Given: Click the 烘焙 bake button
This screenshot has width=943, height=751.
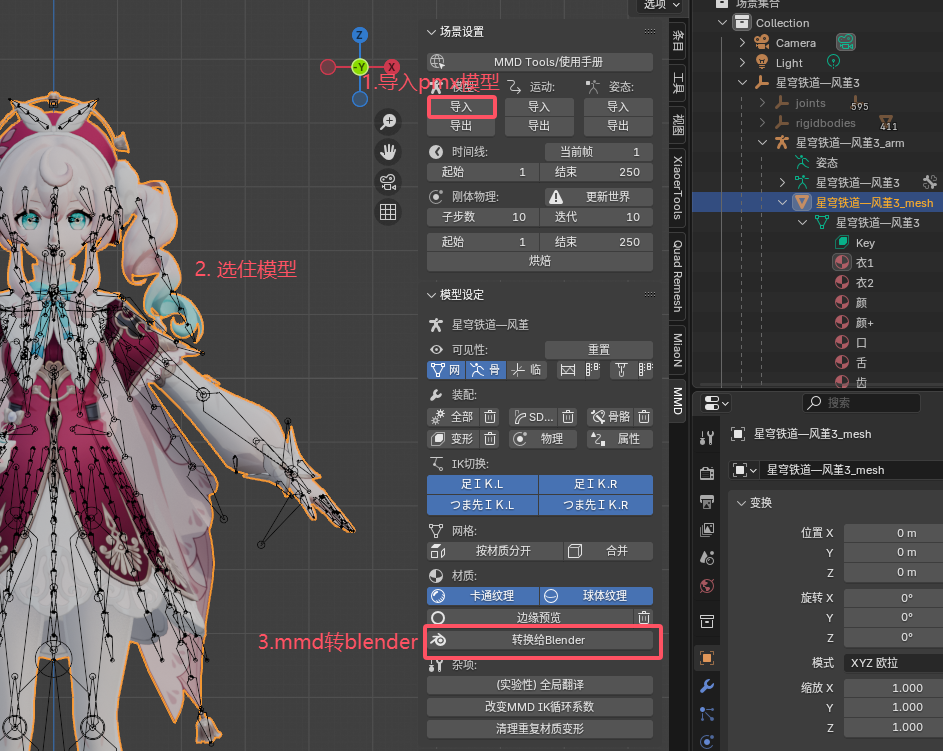Looking at the screenshot, I should click(540, 261).
